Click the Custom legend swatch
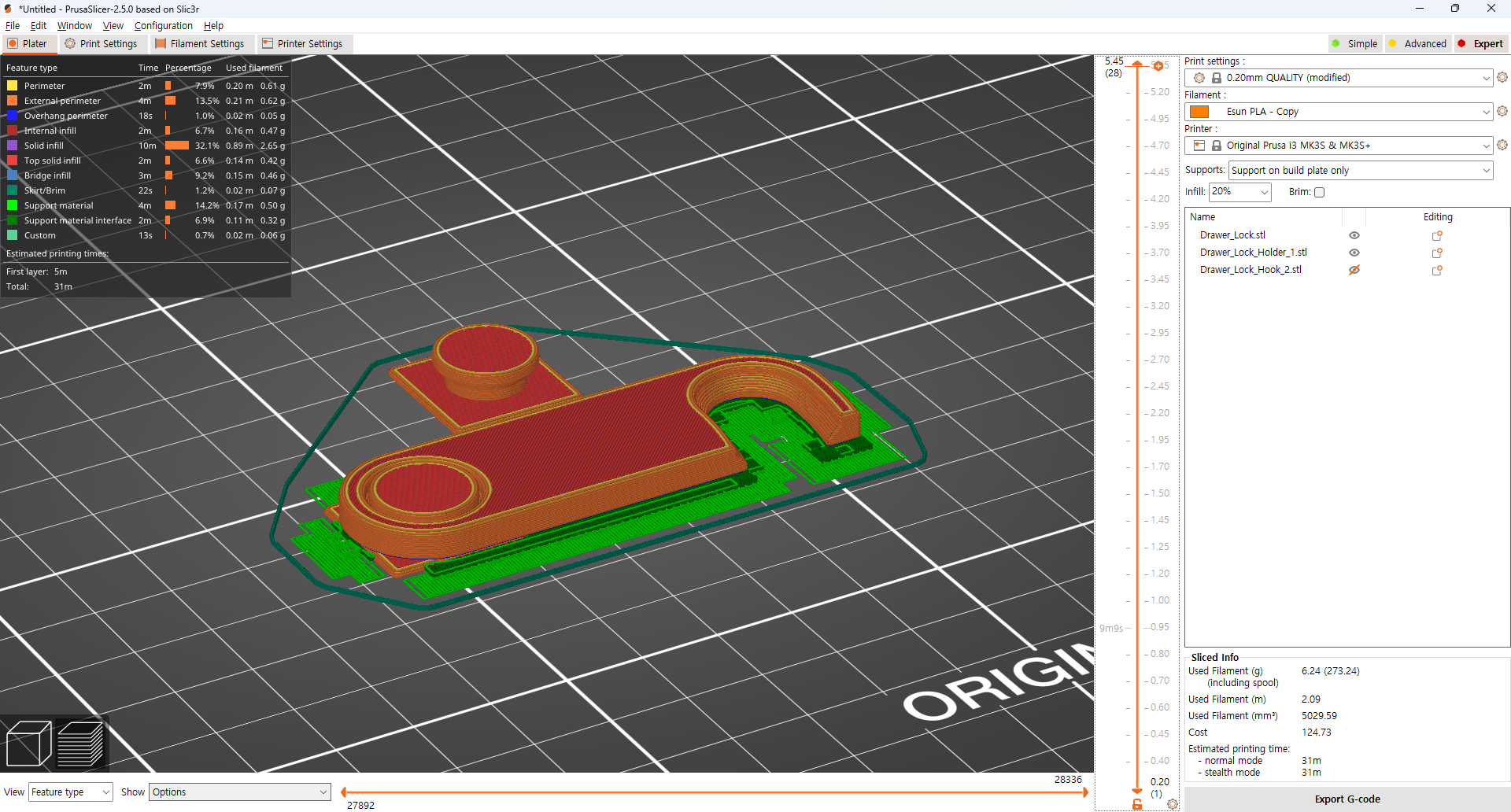Viewport: 1511px width, 812px height. pyautogui.click(x=13, y=235)
